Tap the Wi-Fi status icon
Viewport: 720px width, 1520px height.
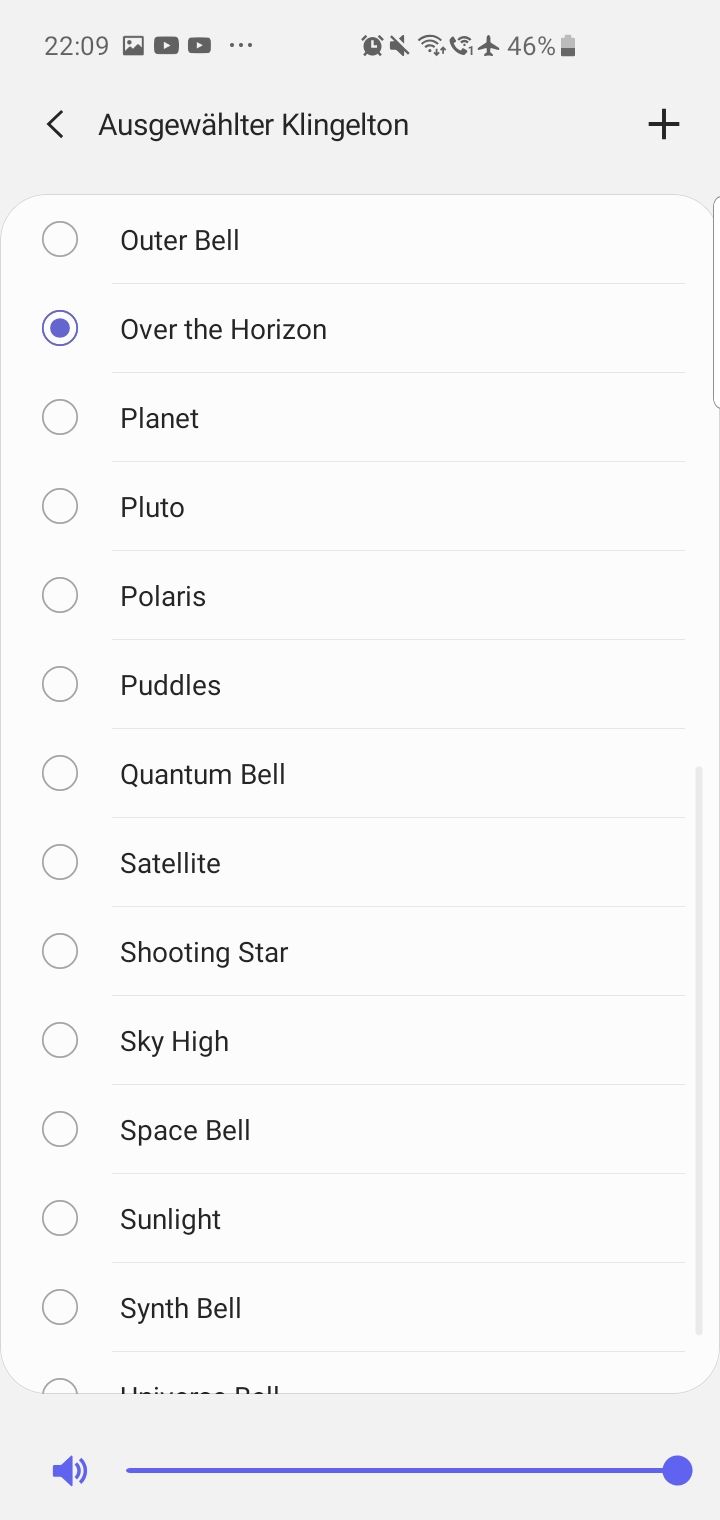431,46
